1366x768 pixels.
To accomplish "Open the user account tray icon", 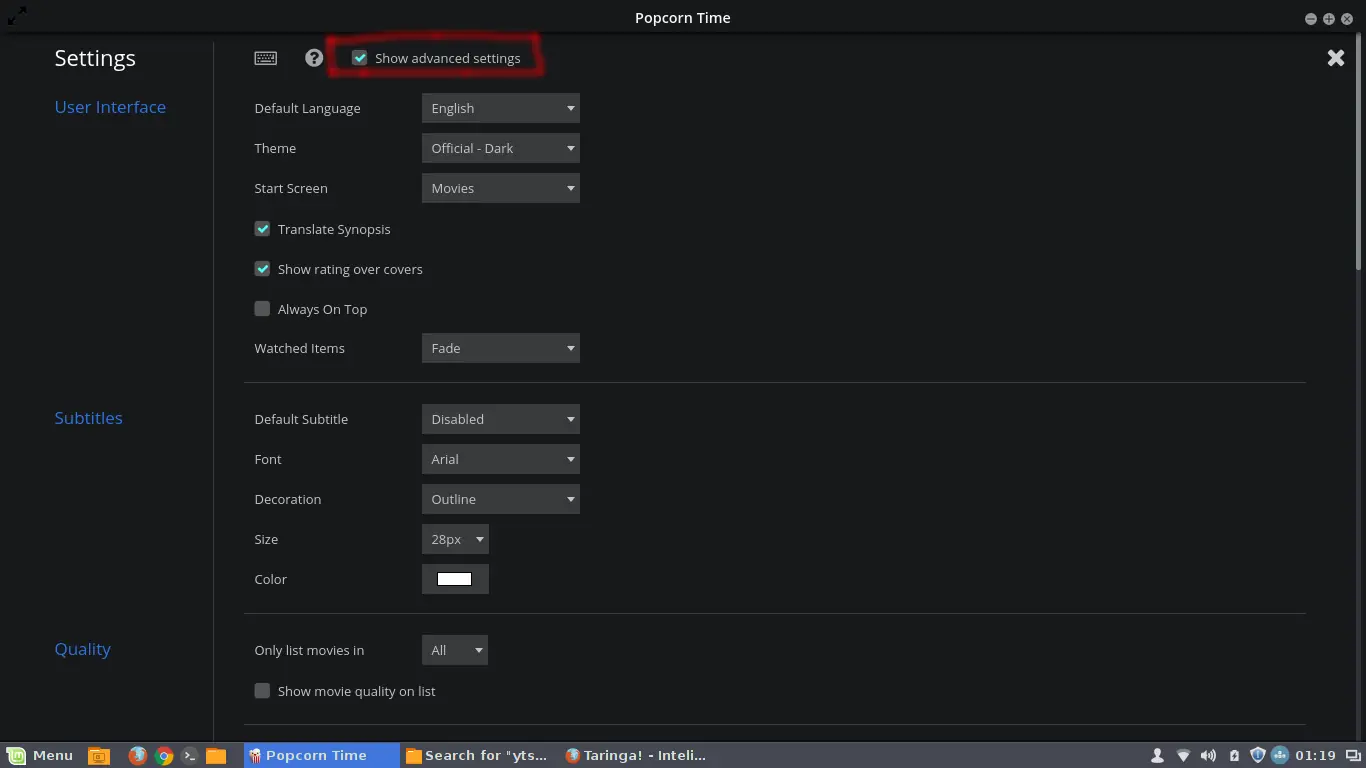I will click(1157, 756).
